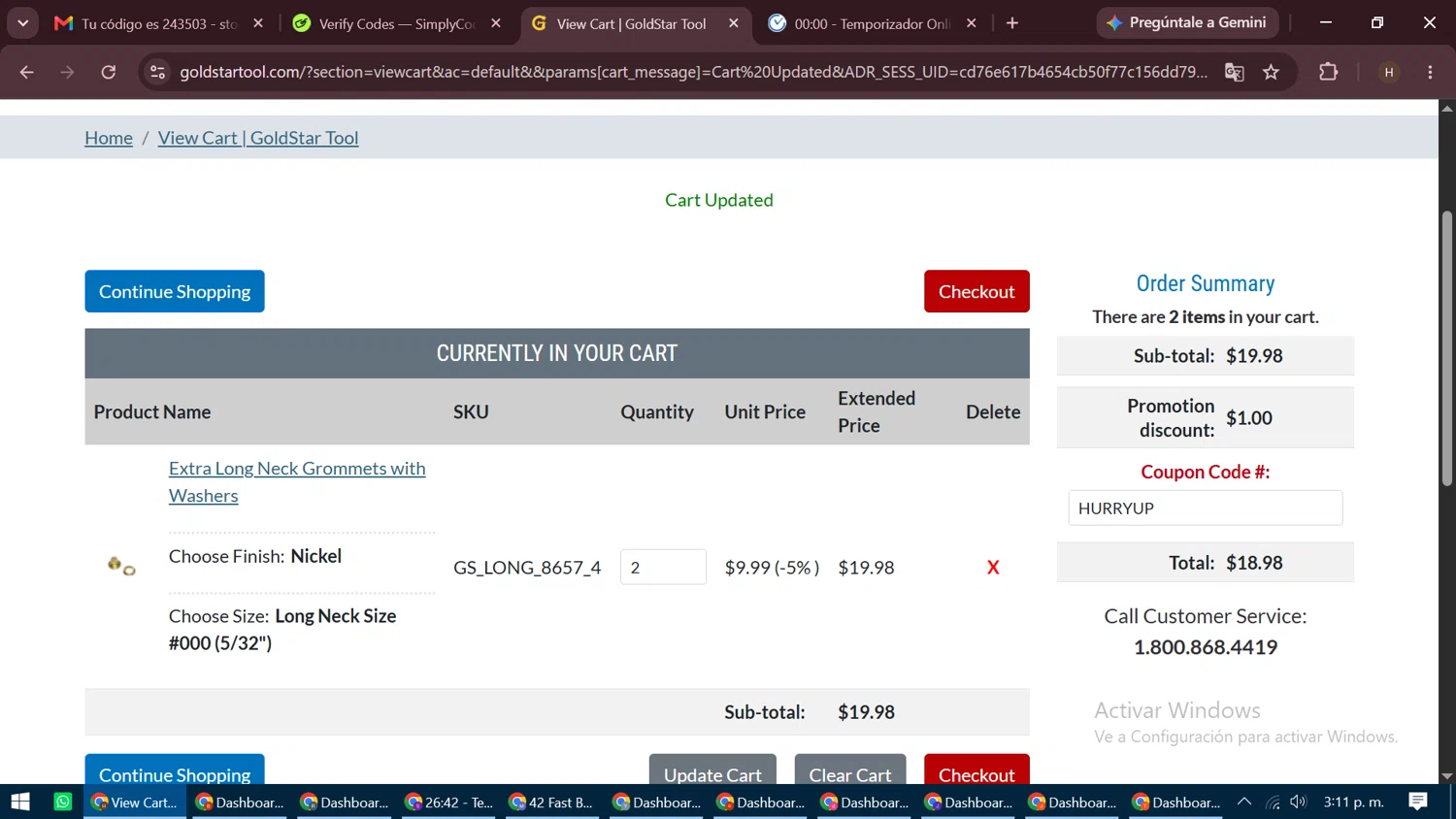Viewport: 1456px width, 819px height.
Task: Delete the grommets item with red X
Action: (x=993, y=568)
